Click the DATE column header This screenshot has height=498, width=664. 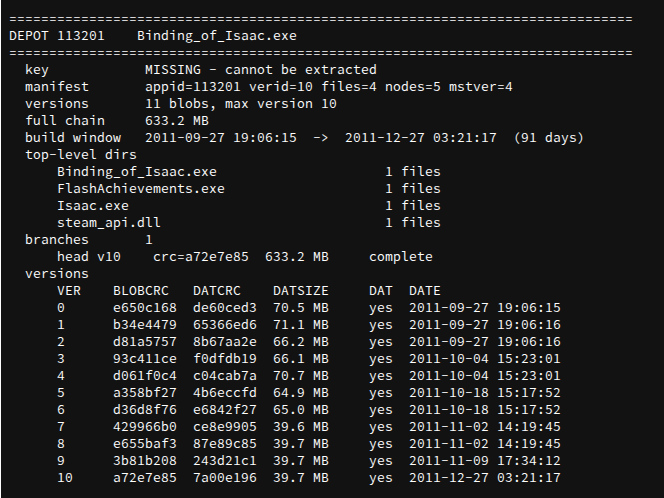click(x=425, y=291)
